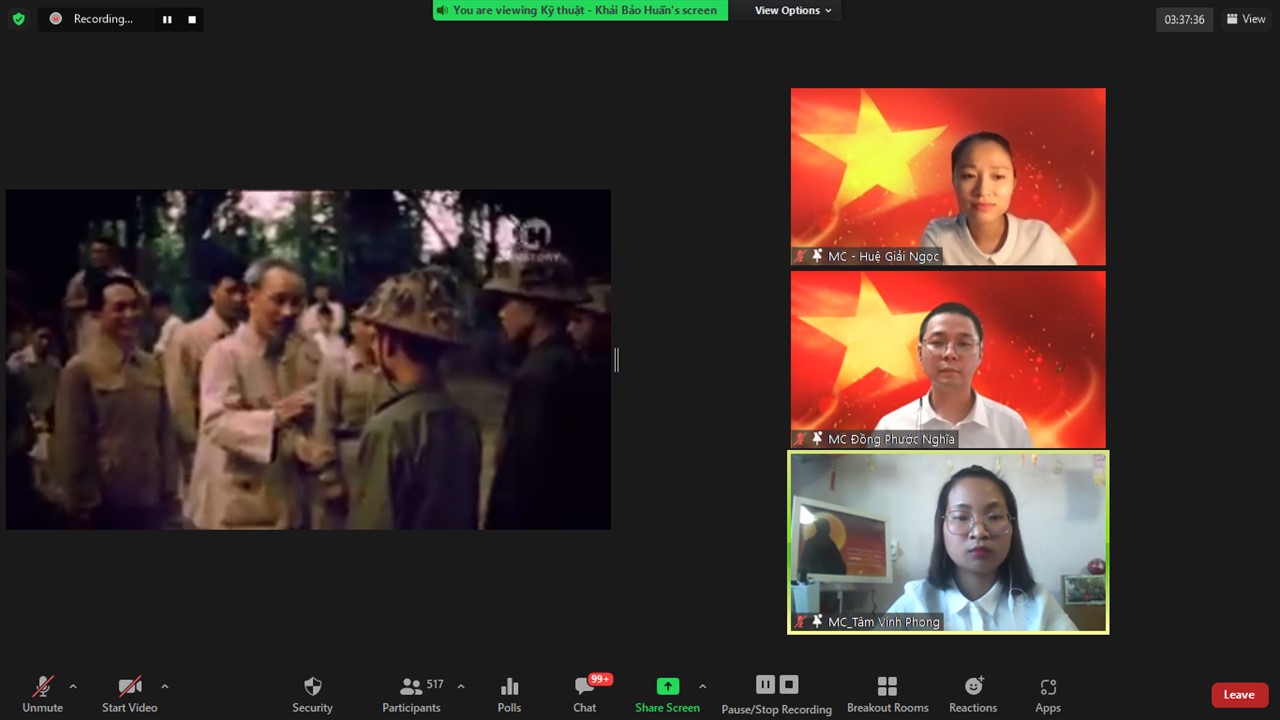Open the Reactions menu
The height and width of the screenshot is (720, 1280).
pyautogui.click(x=973, y=694)
